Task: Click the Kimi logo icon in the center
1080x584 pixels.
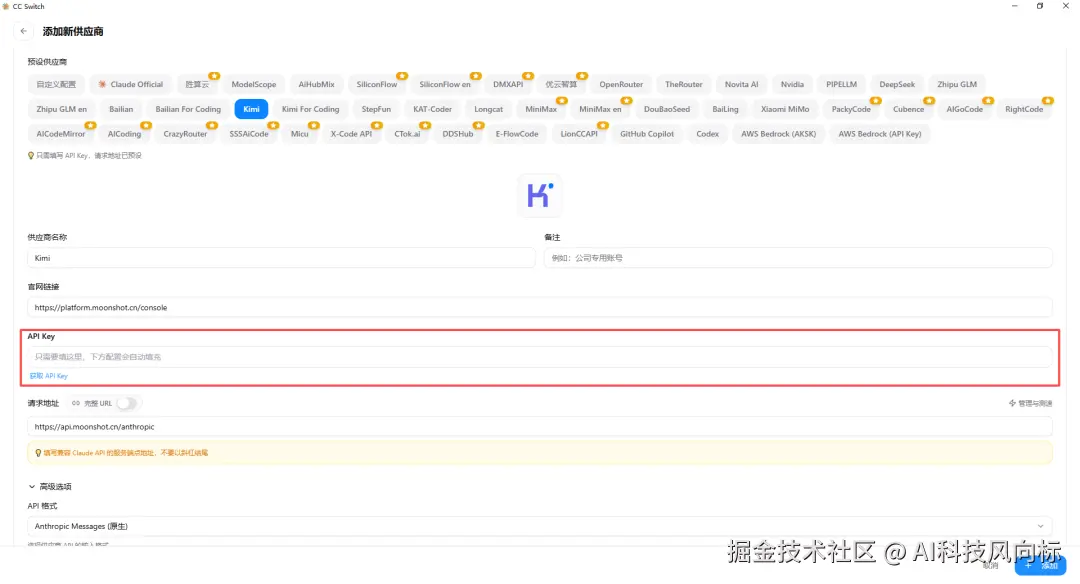Action: pos(540,196)
